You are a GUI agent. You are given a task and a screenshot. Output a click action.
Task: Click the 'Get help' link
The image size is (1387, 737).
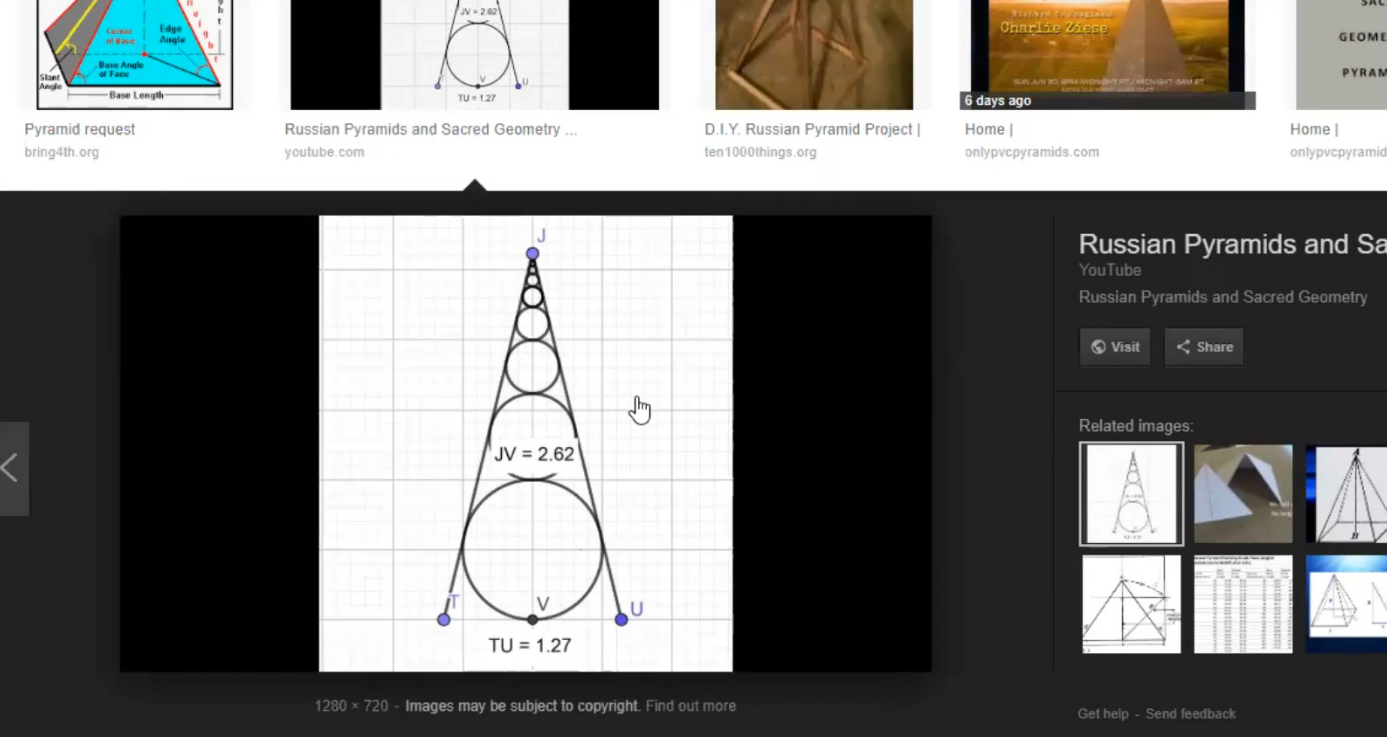point(1103,714)
